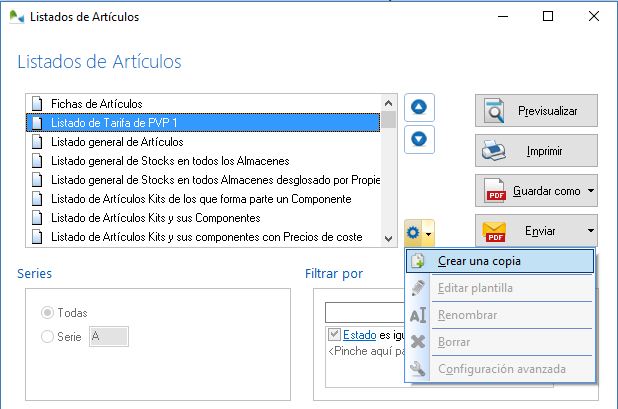Click the list scrollbar thumb
The height and width of the screenshot is (409, 618).
389,120
